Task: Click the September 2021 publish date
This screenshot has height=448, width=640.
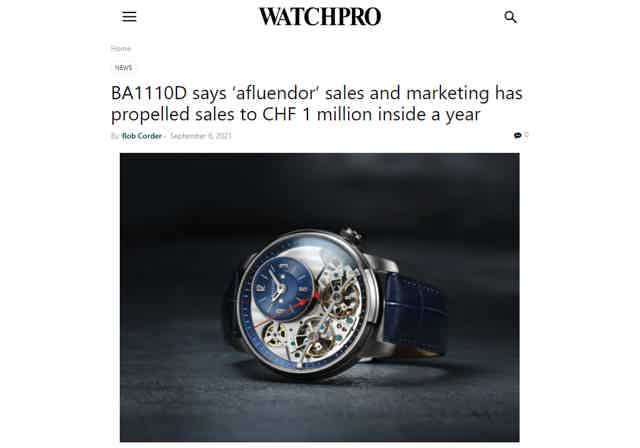Action: (201, 136)
